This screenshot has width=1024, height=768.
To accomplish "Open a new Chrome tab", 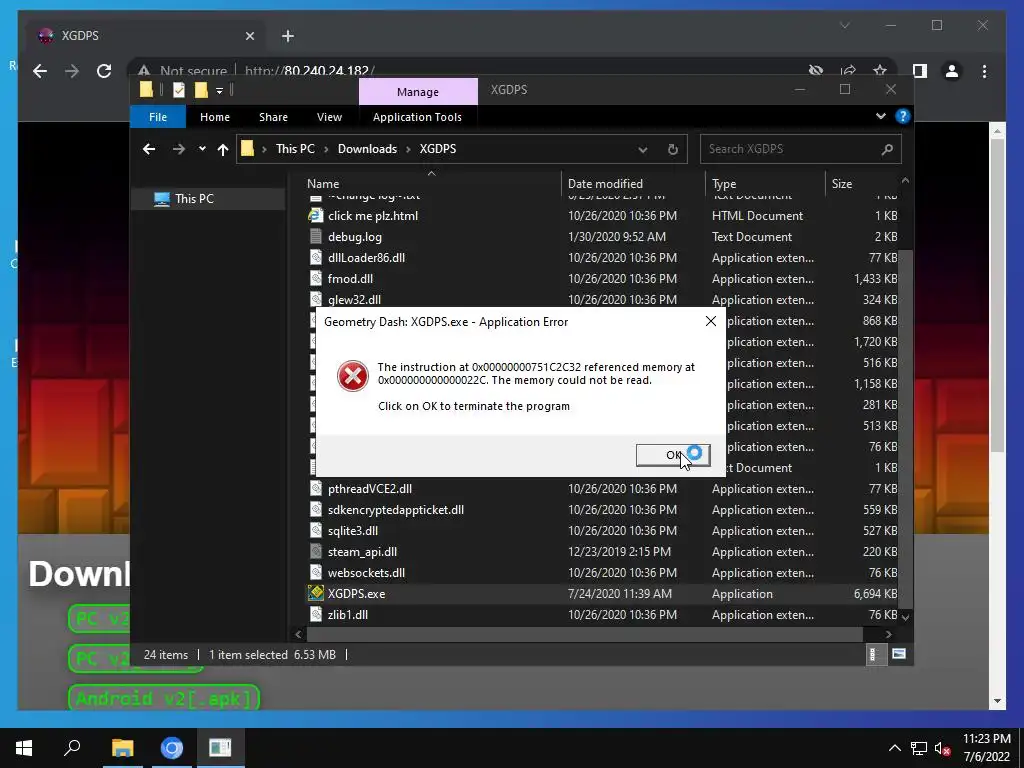I will pos(287,36).
